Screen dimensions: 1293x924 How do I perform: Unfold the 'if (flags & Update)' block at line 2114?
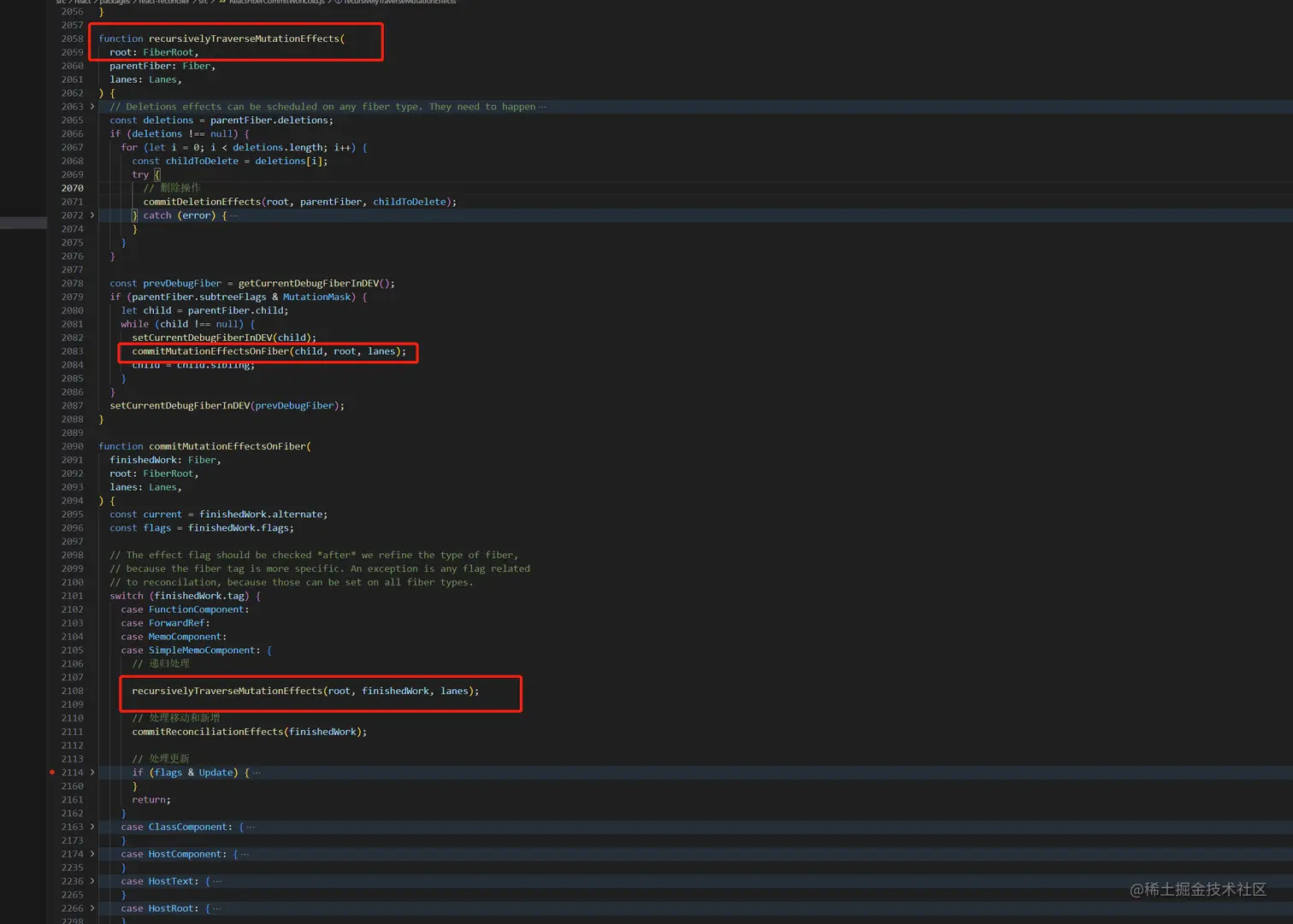[92, 773]
